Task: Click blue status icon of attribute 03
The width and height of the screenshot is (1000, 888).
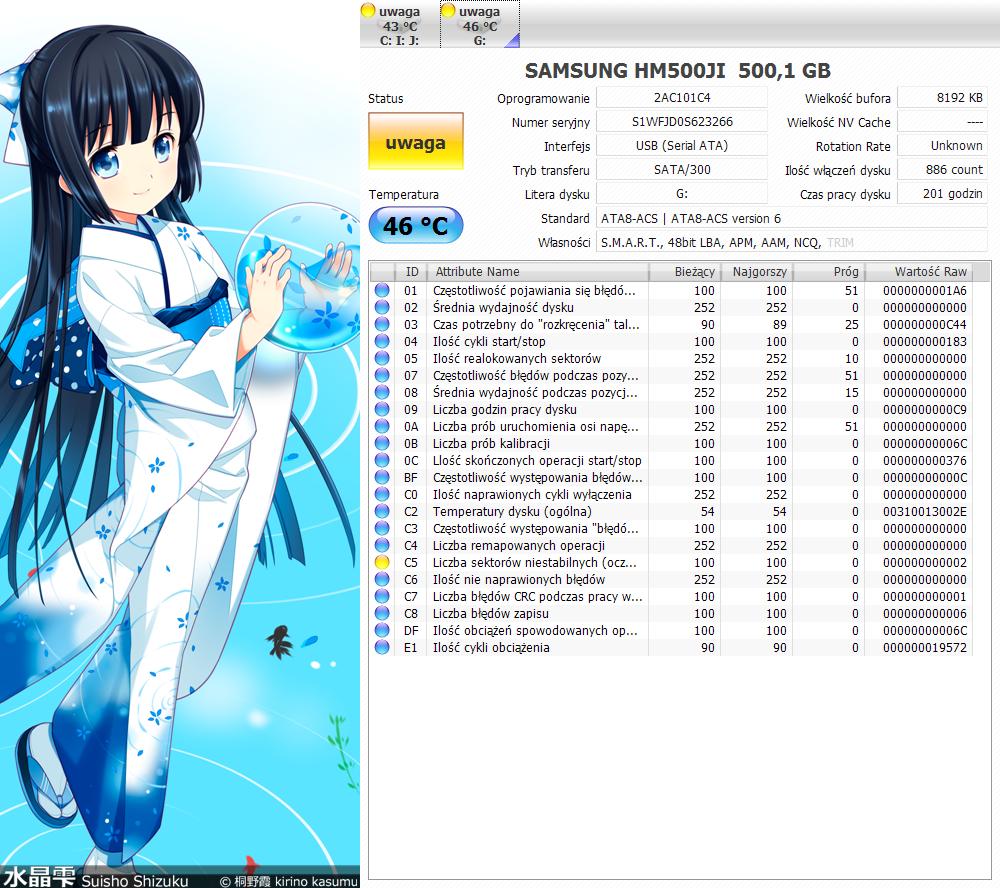Action: [382, 324]
